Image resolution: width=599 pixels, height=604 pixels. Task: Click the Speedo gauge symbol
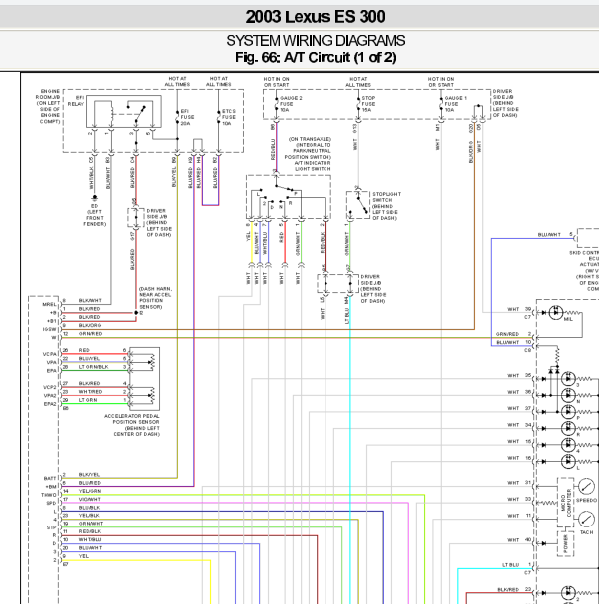pos(586,487)
